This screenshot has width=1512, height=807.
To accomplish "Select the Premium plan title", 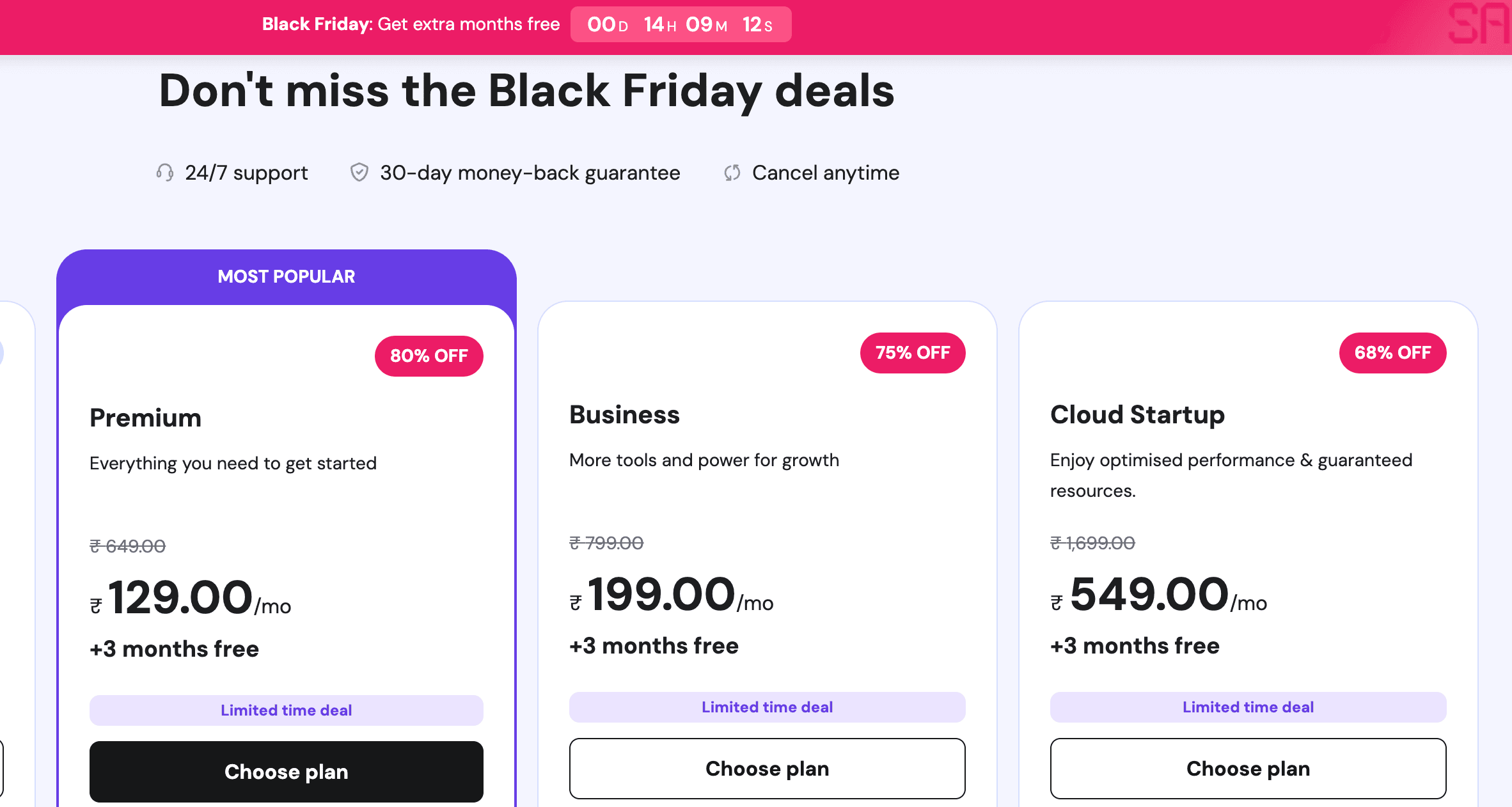I will tap(145, 418).
